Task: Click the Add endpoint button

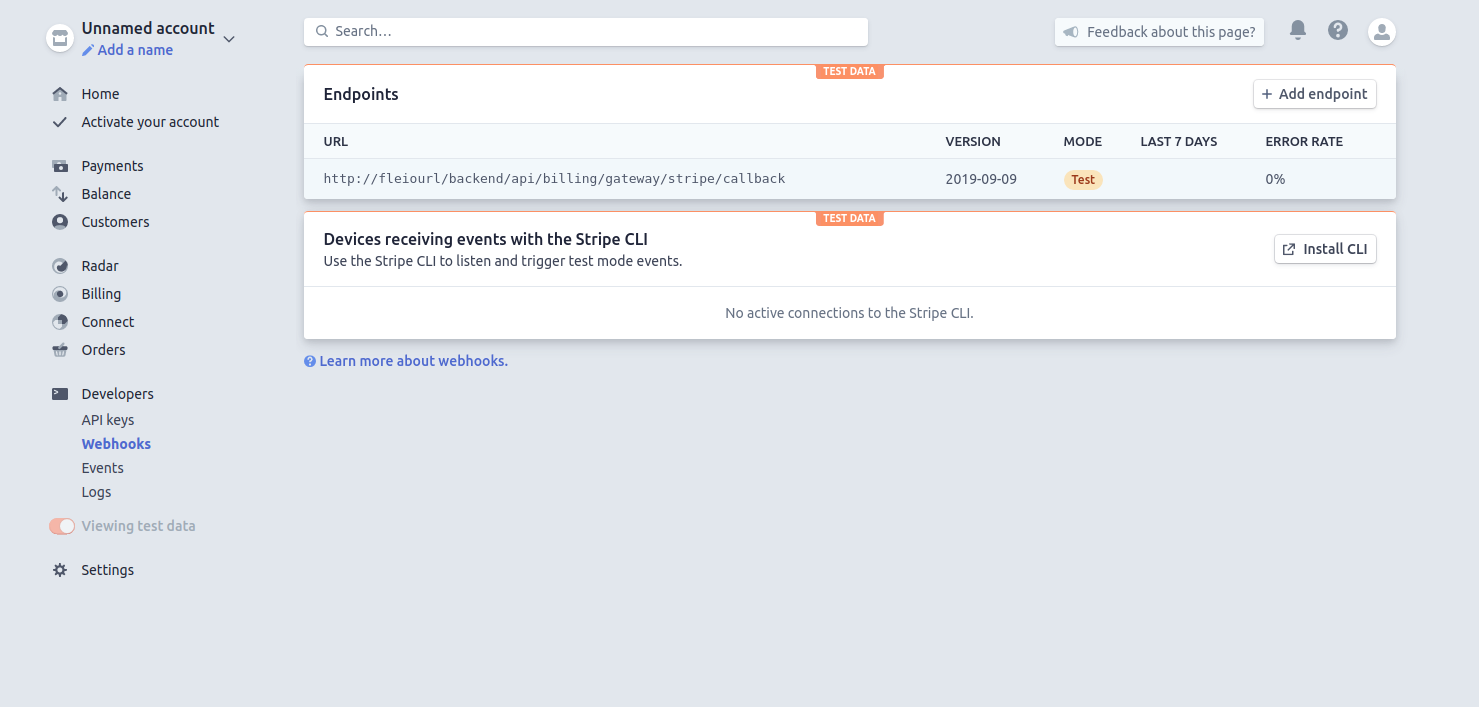Action: pyautogui.click(x=1314, y=94)
